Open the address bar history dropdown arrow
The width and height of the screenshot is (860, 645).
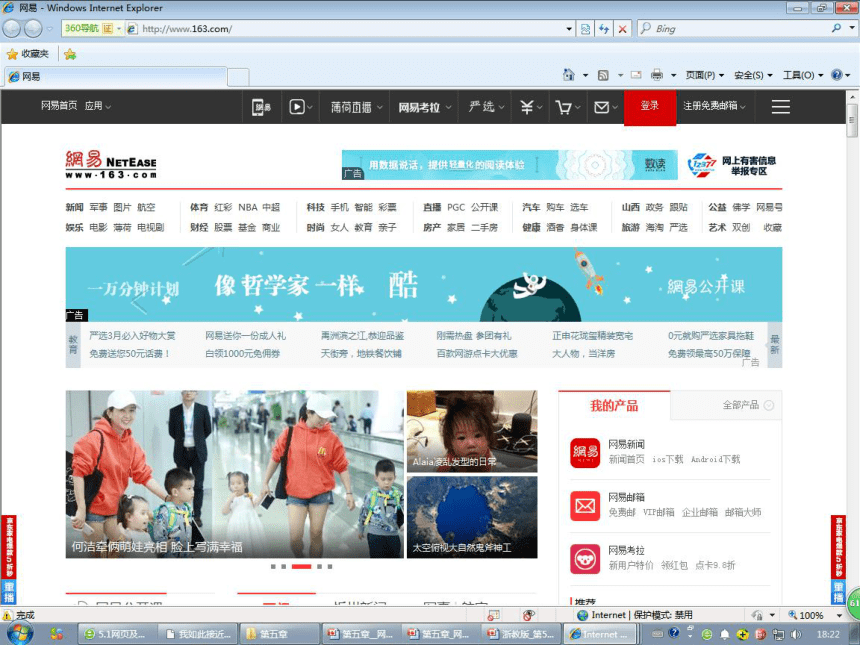[x=569, y=29]
